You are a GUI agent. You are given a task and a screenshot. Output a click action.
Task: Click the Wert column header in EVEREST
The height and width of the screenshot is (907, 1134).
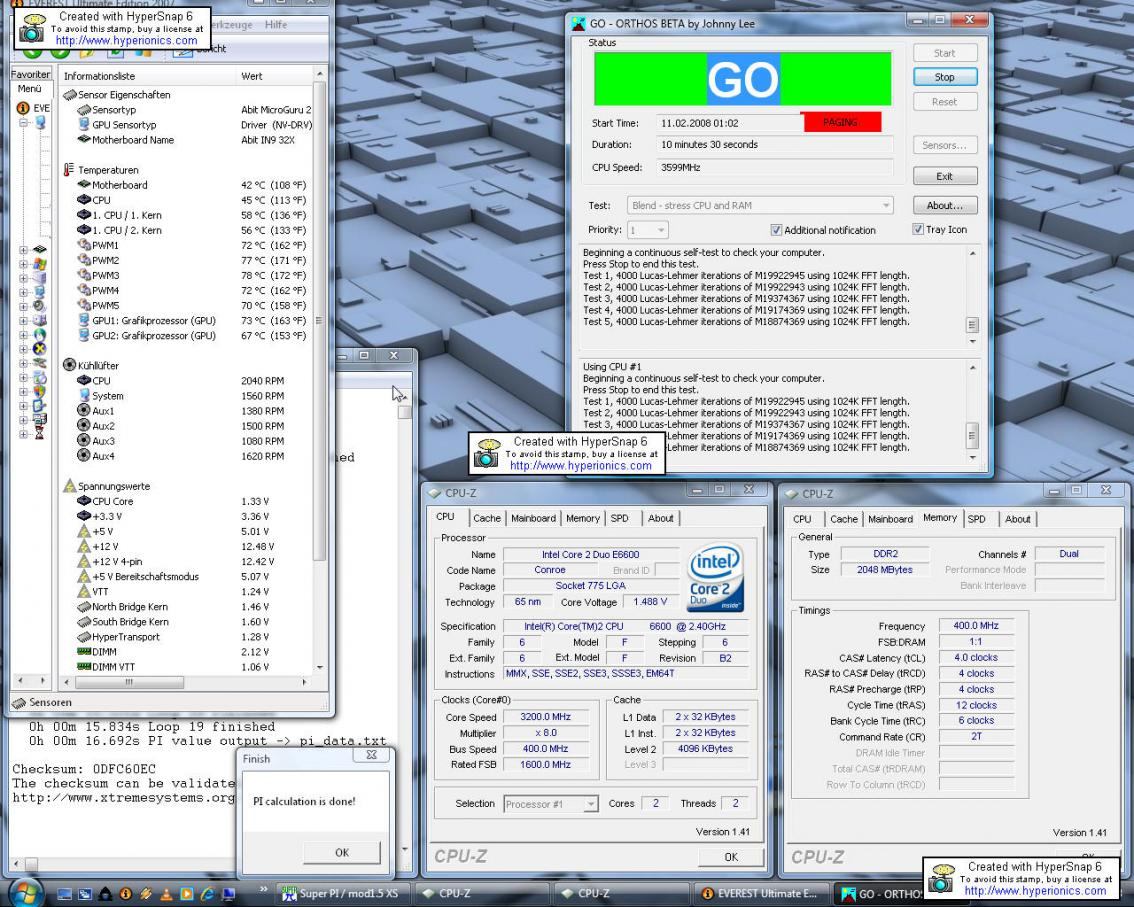point(275,75)
